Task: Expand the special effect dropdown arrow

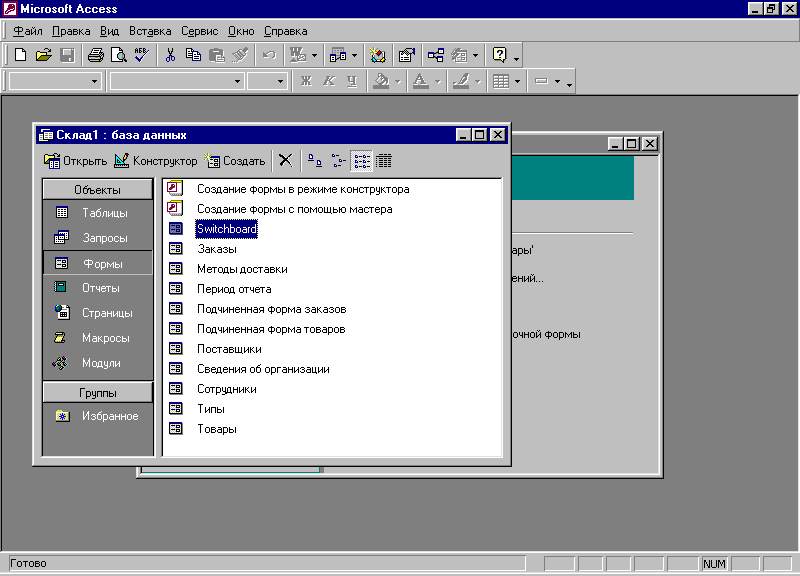Action: pyautogui.click(x=557, y=81)
